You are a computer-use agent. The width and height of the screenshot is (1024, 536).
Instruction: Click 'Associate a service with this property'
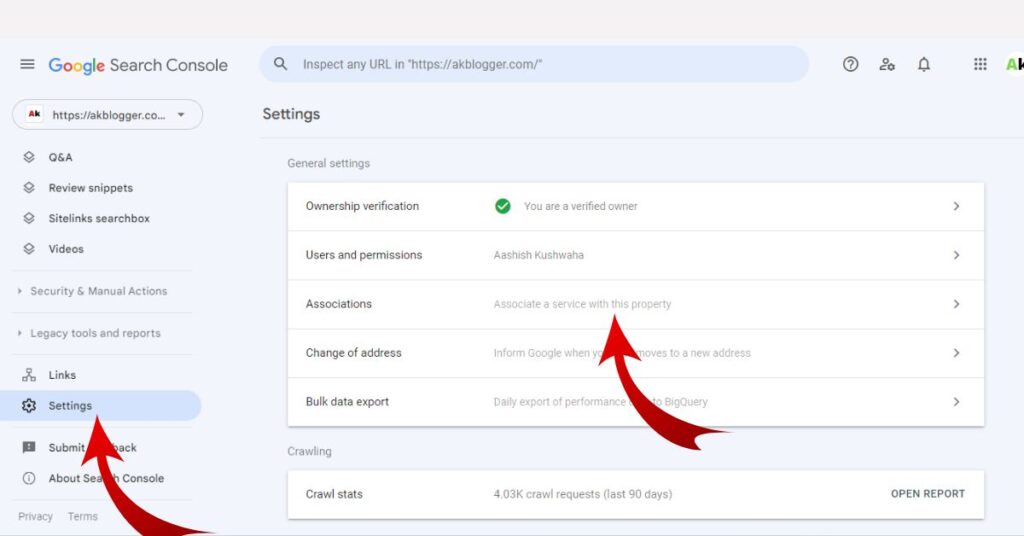pos(582,304)
